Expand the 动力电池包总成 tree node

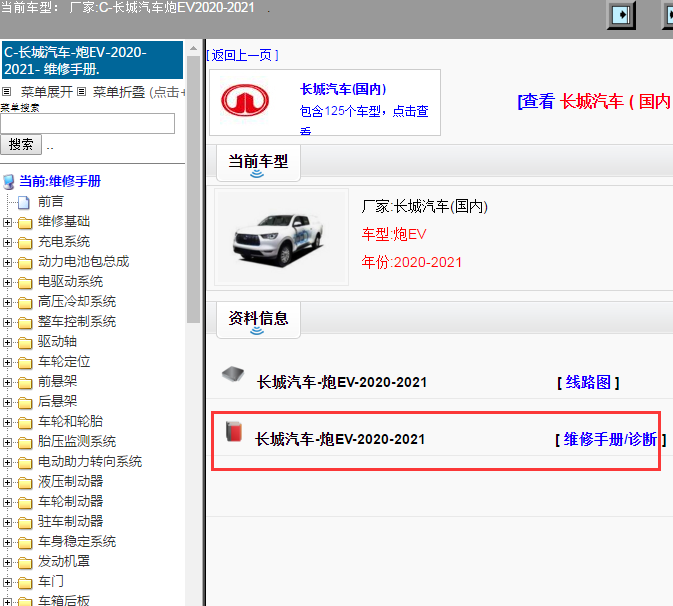coord(7,262)
